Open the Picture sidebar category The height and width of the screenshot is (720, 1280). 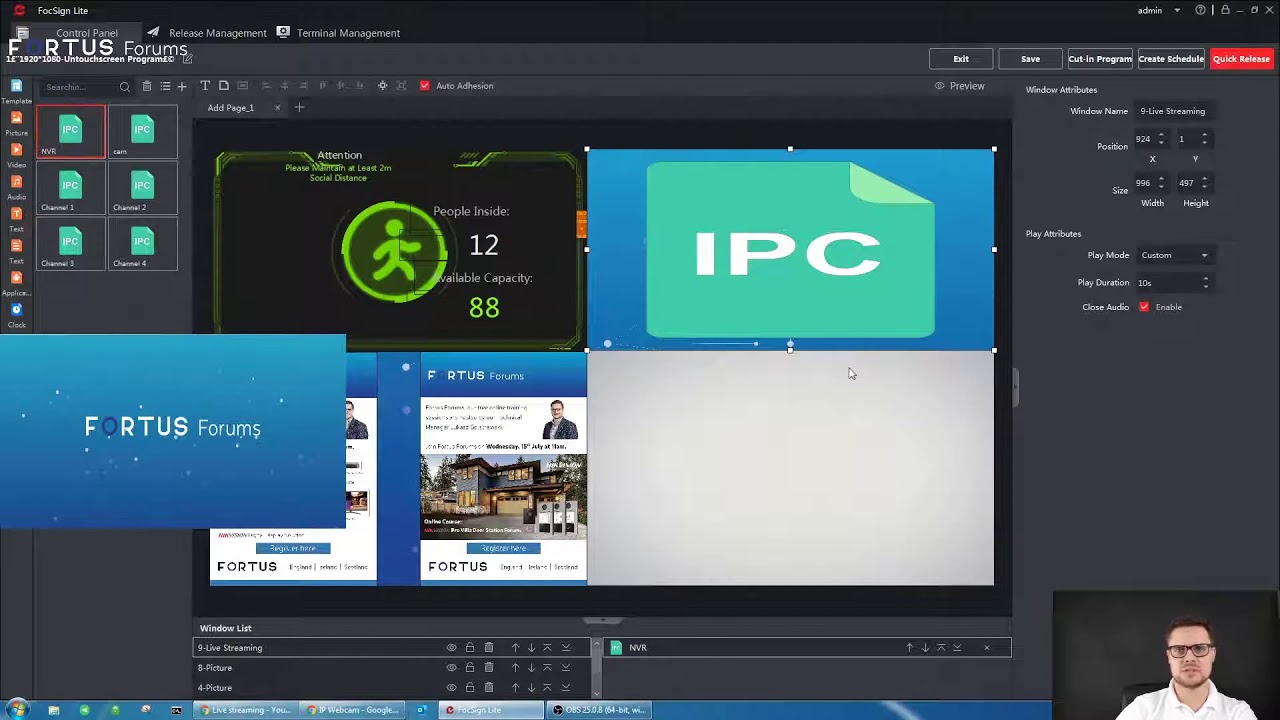16,124
